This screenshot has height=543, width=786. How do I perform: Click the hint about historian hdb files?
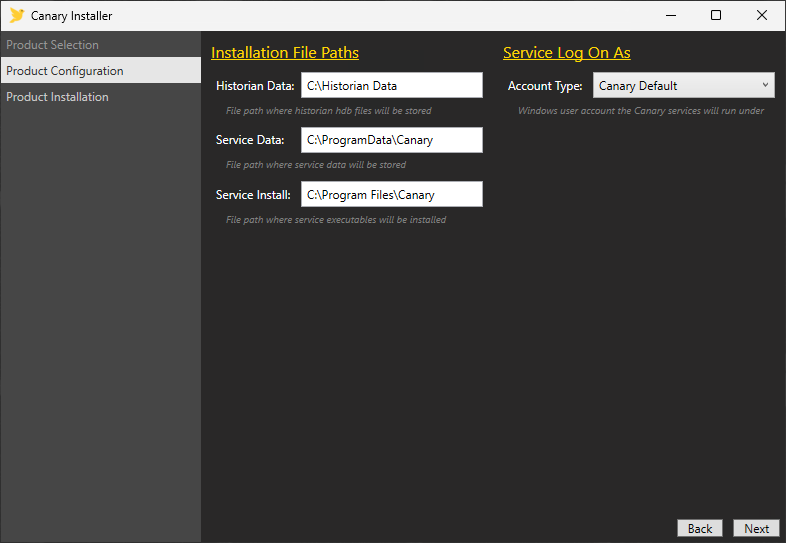[328, 111]
